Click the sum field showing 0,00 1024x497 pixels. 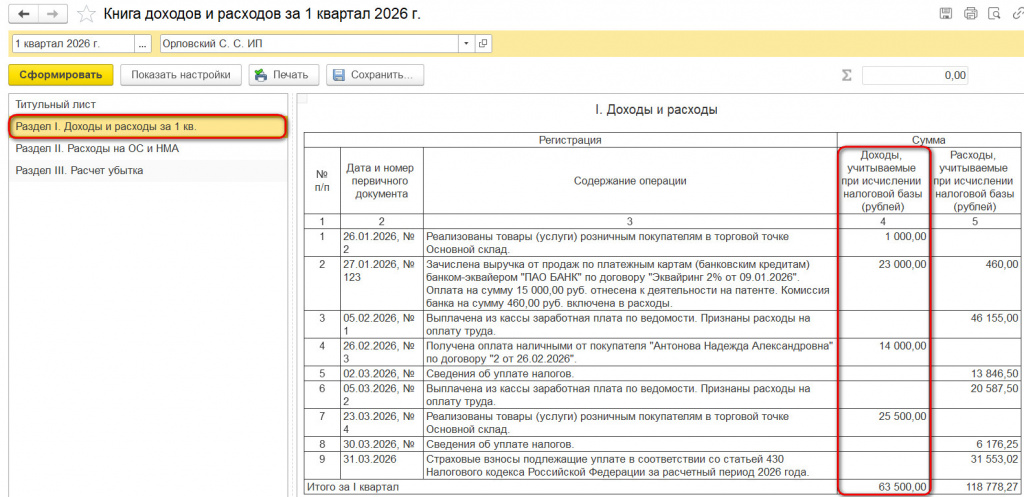(x=915, y=75)
